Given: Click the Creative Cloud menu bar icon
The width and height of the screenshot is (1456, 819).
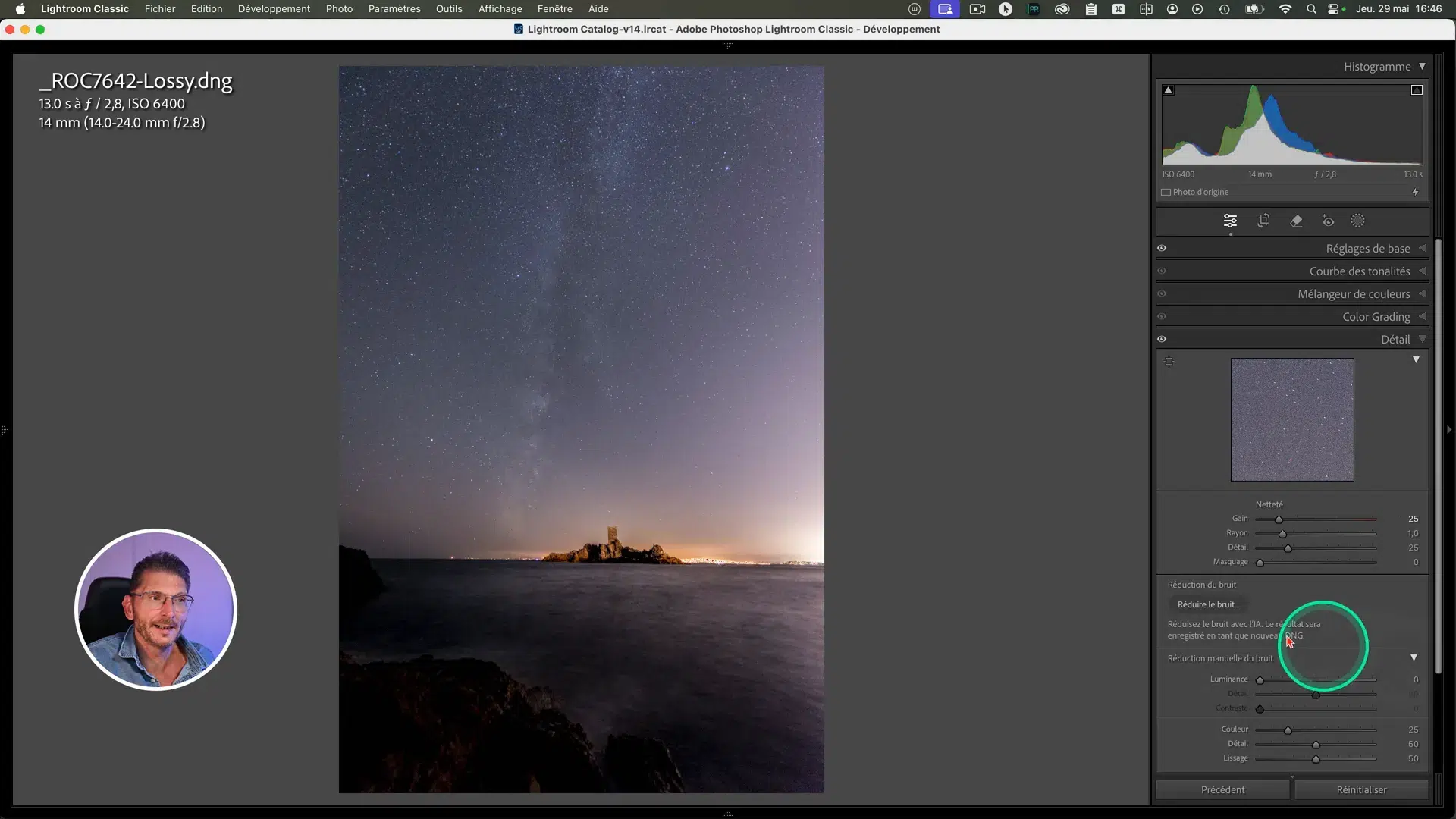Looking at the screenshot, I should pos(1062,9).
